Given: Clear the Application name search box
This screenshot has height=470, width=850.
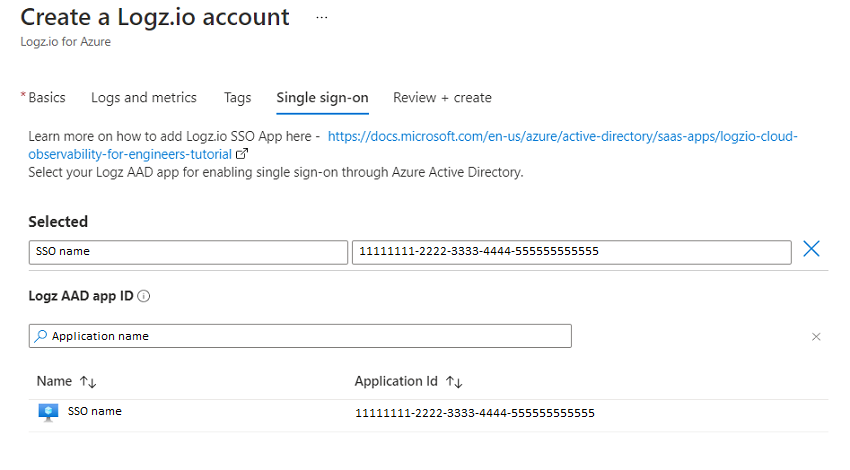Looking at the screenshot, I should 816,337.
